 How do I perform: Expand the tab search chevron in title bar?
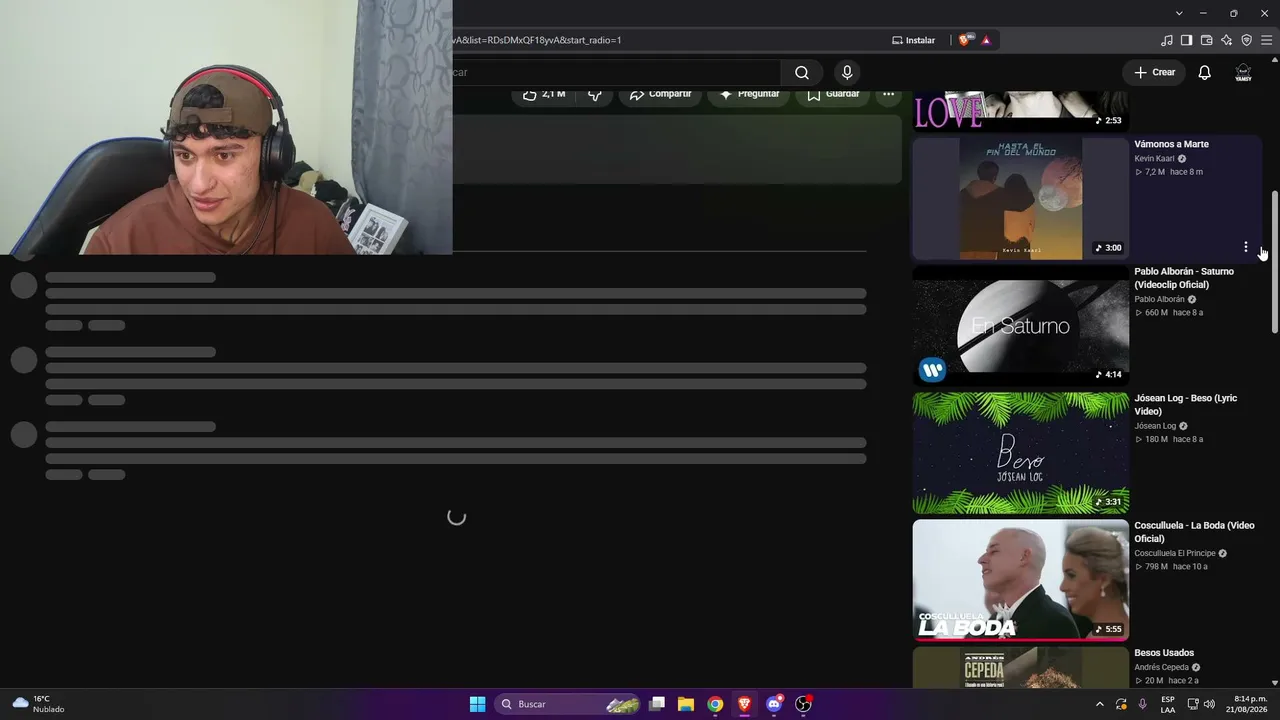(1179, 13)
